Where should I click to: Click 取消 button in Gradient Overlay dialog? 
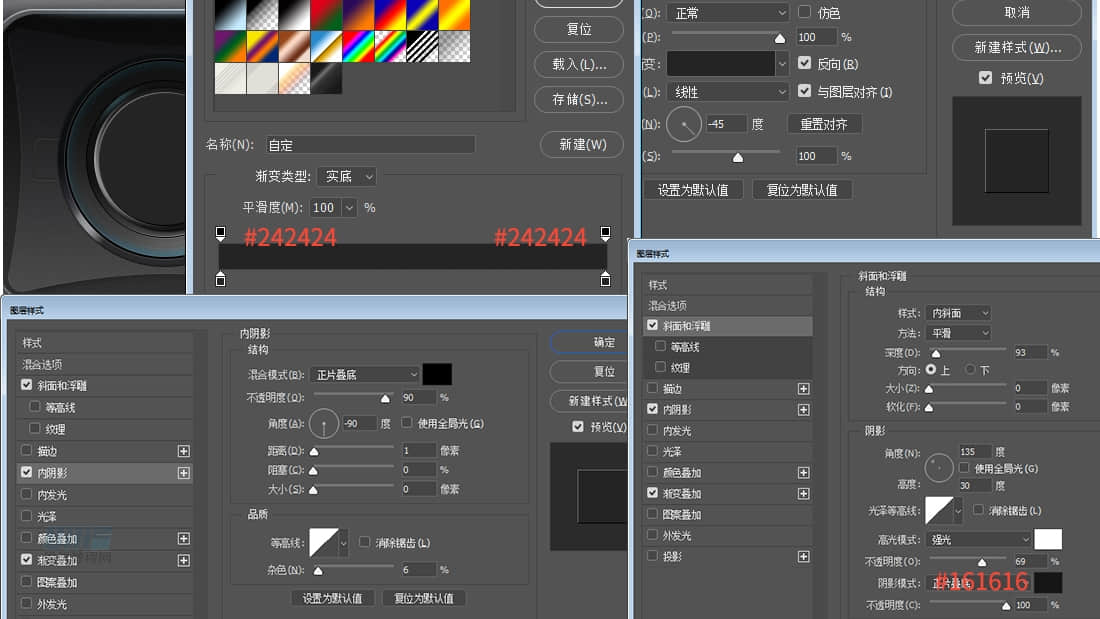[x=1017, y=13]
